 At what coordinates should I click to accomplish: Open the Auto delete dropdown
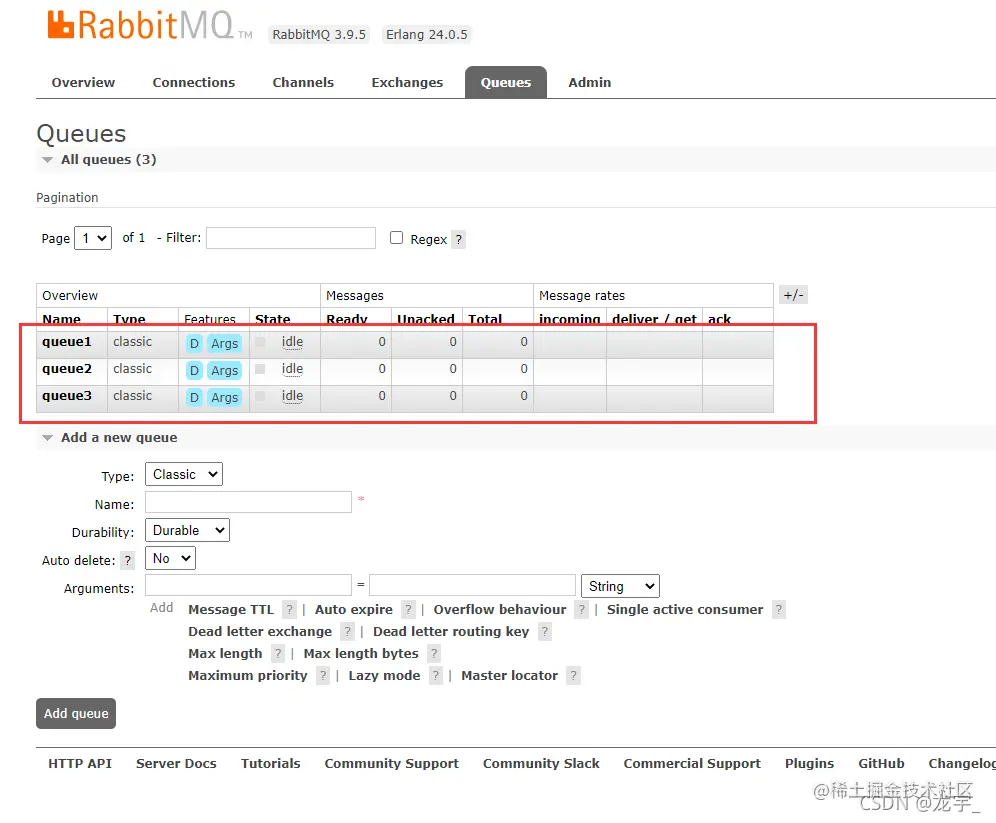(x=170, y=558)
